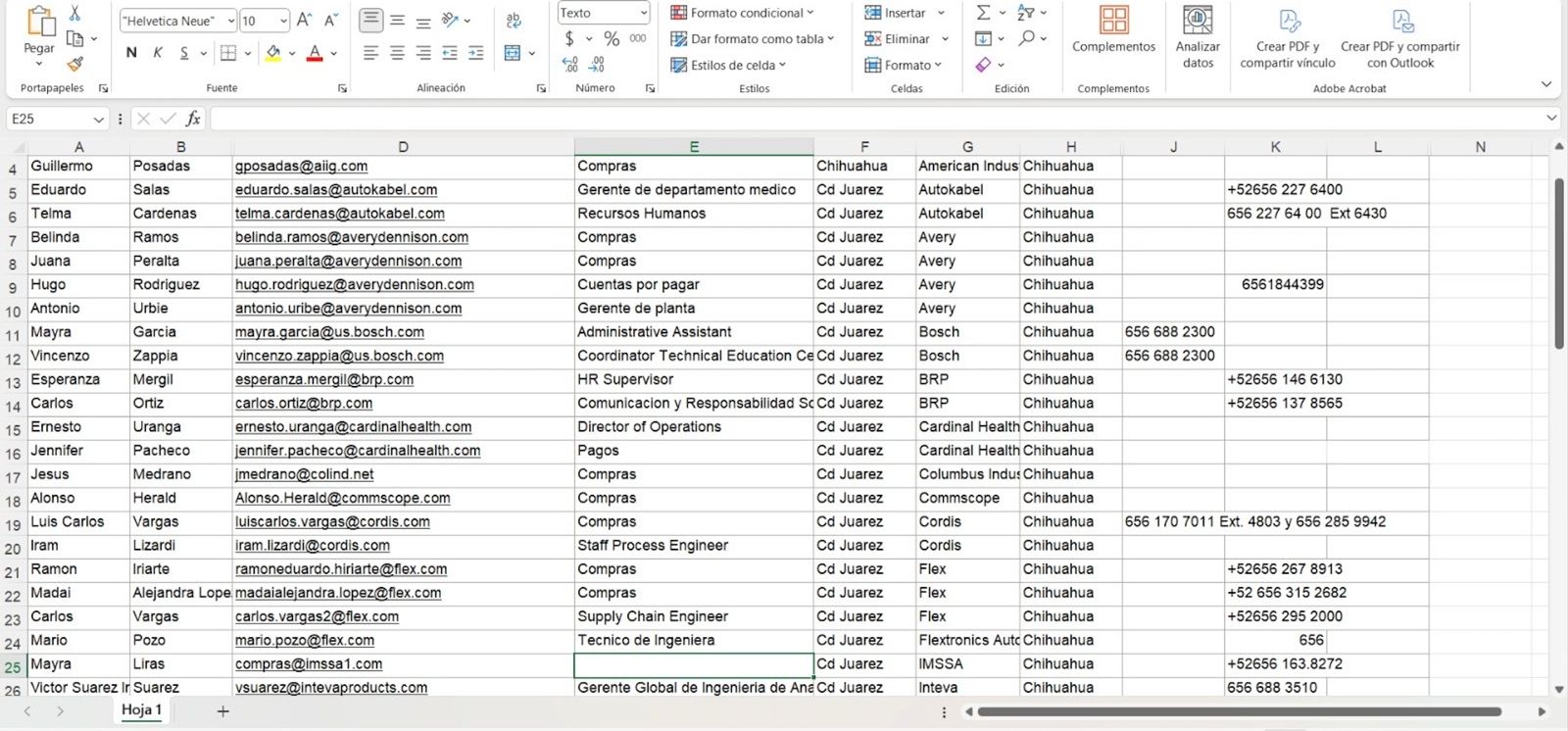This screenshot has width=1568, height=731.
Task: Click the percent style icon
Action: [612, 38]
